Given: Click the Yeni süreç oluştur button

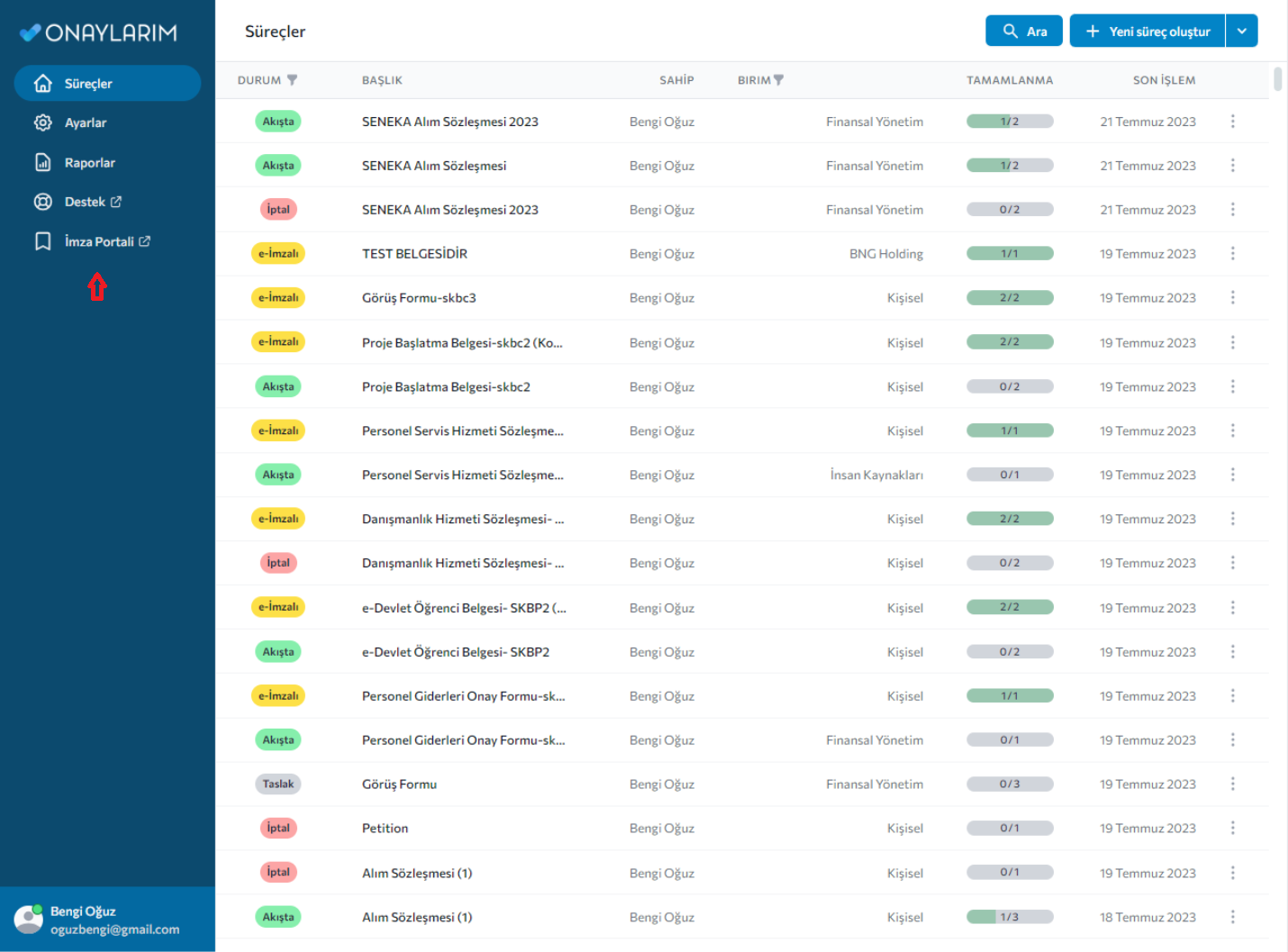Looking at the screenshot, I should click(1147, 32).
